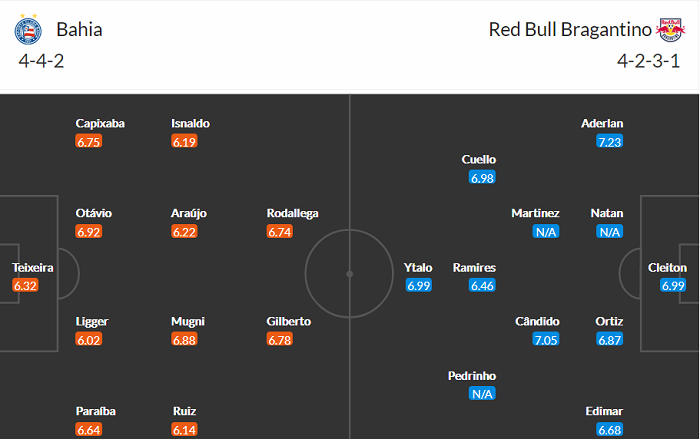The width and height of the screenshot is (700, 439).
Task: Select player Capixaba in Bahia lineup
Action: pos(100,123)
